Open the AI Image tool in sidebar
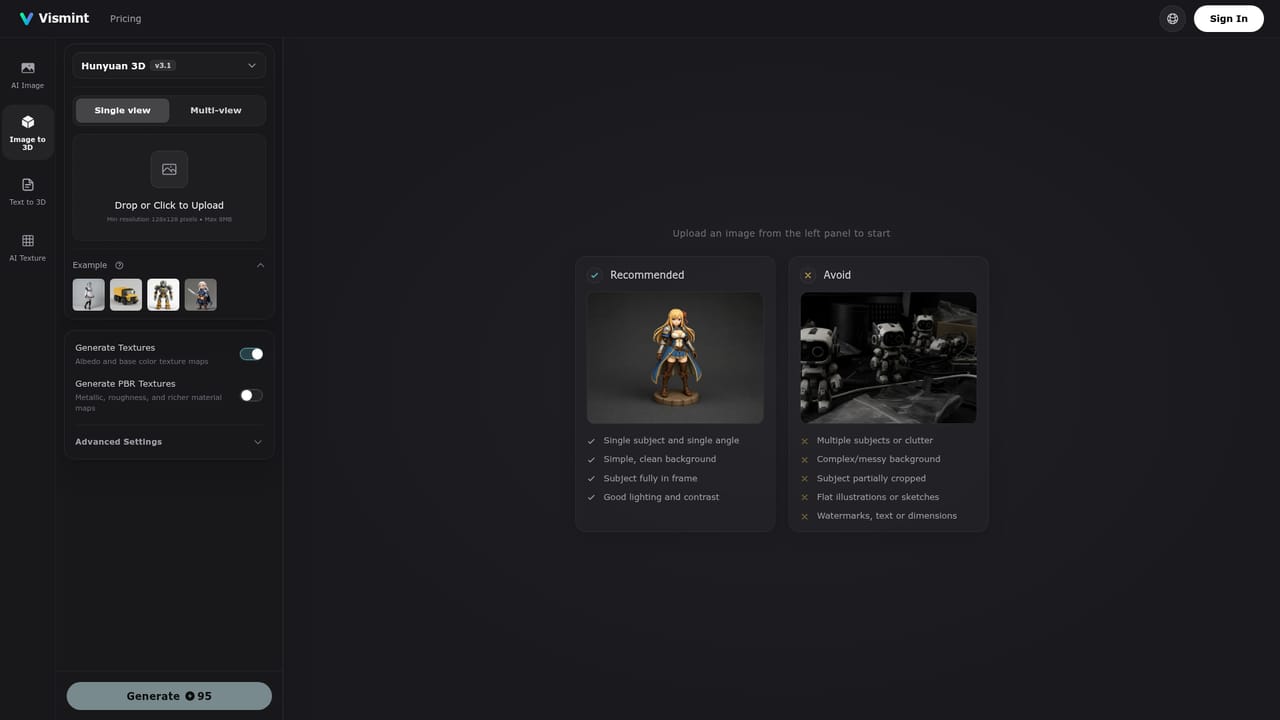Screen dimensions: 1280x720 click(28, 75)
